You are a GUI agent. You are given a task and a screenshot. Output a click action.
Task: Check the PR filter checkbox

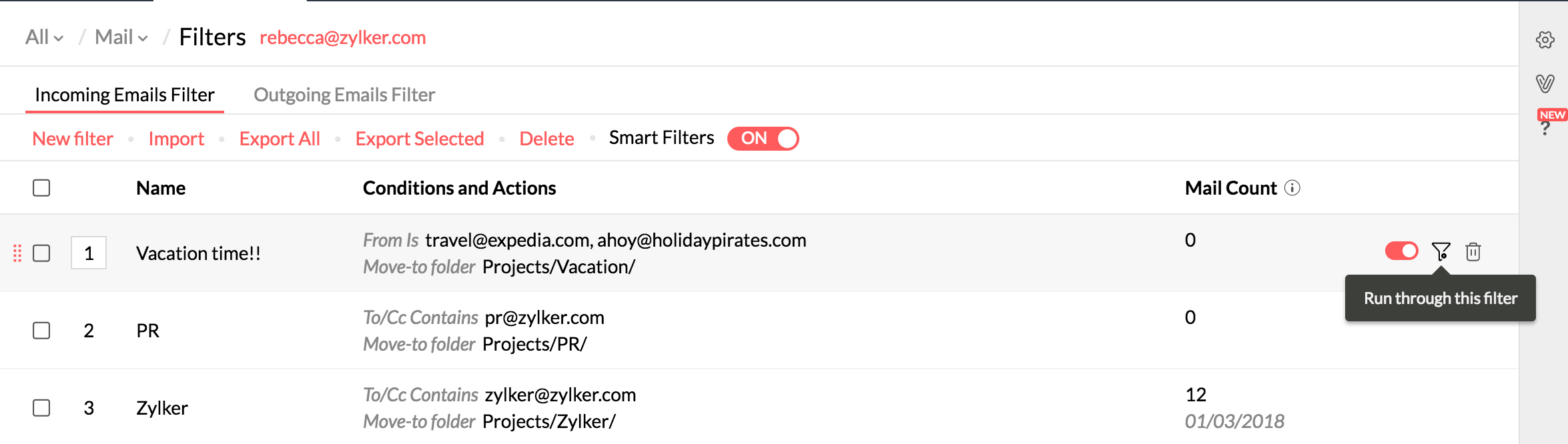41,331
